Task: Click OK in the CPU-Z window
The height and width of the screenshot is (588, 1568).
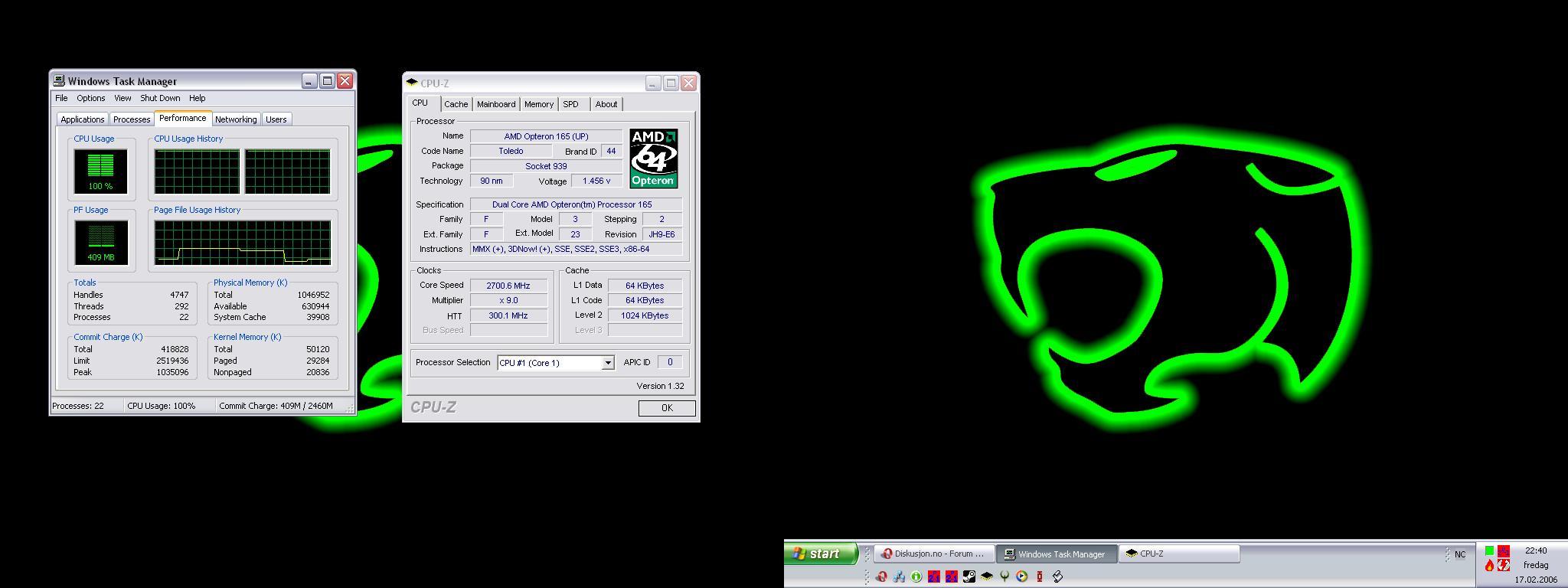Action: click(667, 408)
